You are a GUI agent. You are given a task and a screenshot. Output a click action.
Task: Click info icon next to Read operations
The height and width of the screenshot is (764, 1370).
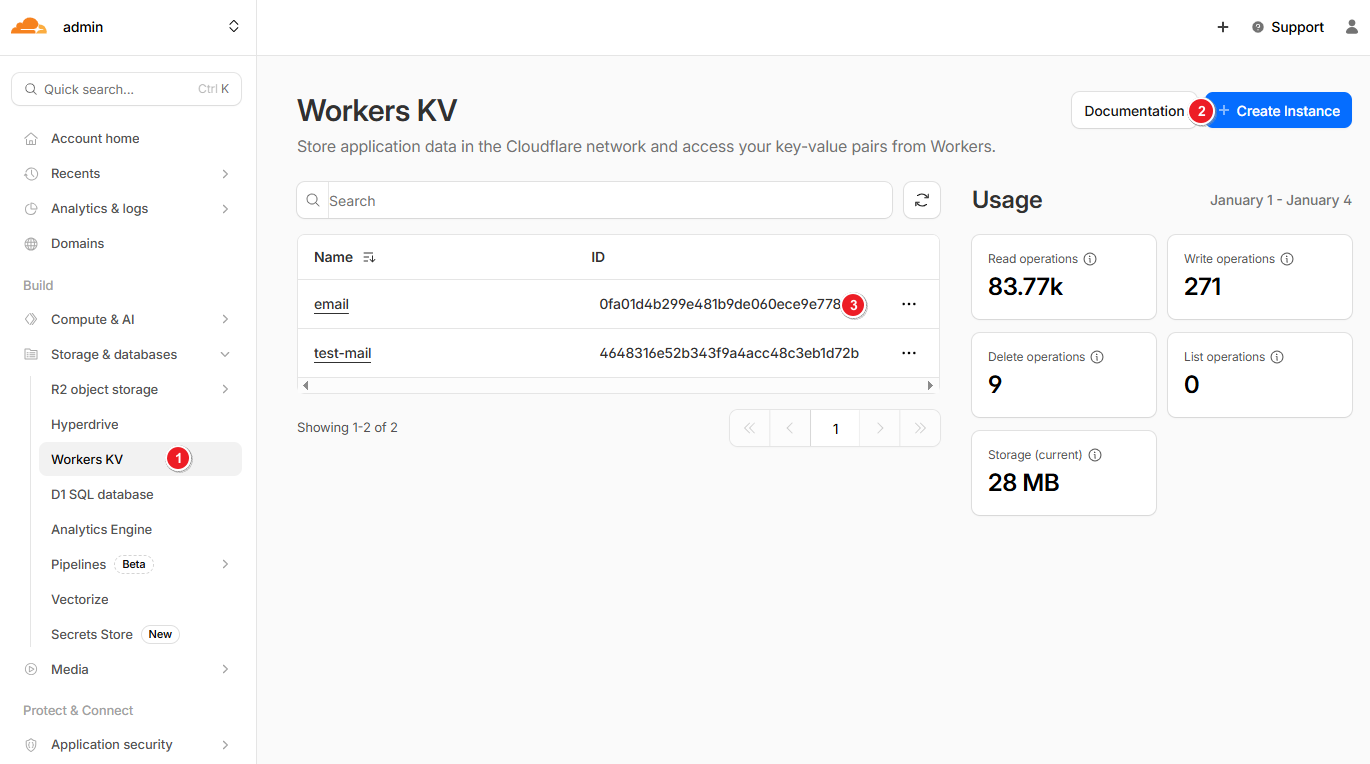1090,259
